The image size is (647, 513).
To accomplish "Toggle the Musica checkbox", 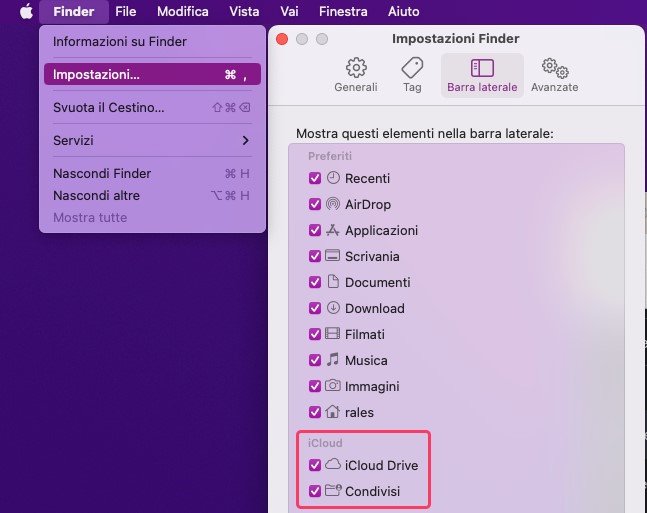I will [315, 360].
